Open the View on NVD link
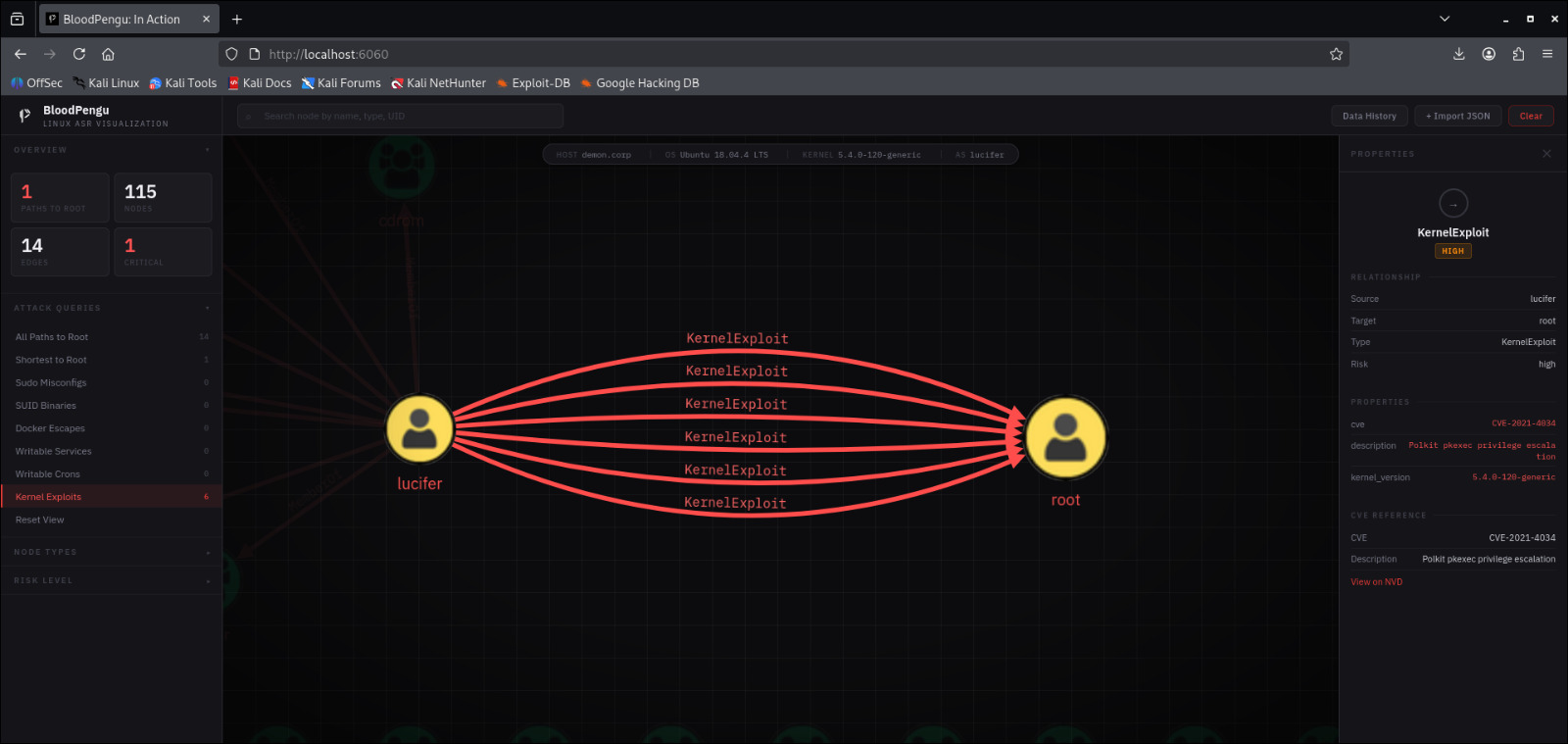The image size is (1568, 744). tap(1376, 582)
